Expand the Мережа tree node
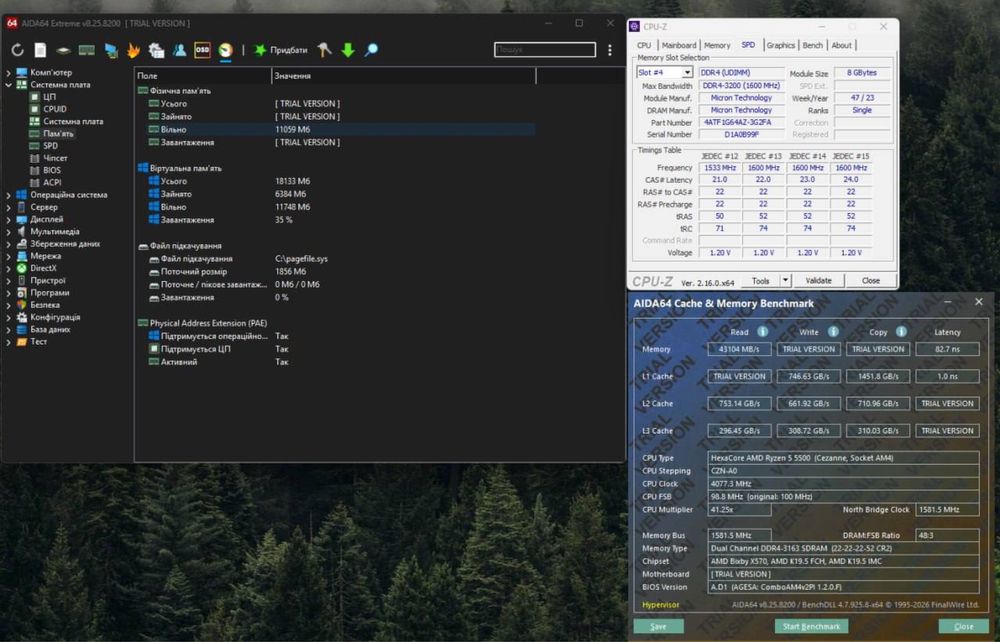This screenshot has height=642, width=1000. tap(8, 256)
